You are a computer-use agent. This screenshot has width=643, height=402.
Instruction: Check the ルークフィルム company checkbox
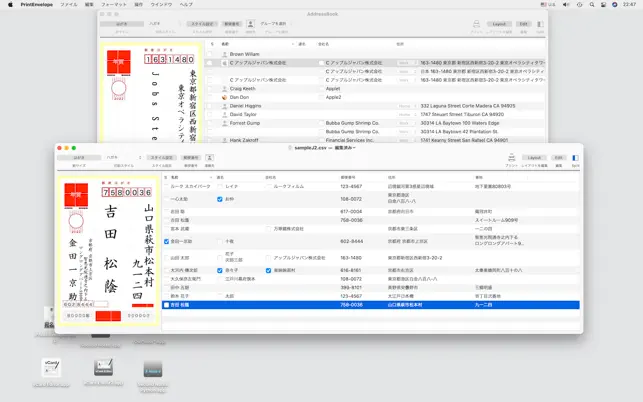pos(268,186)
